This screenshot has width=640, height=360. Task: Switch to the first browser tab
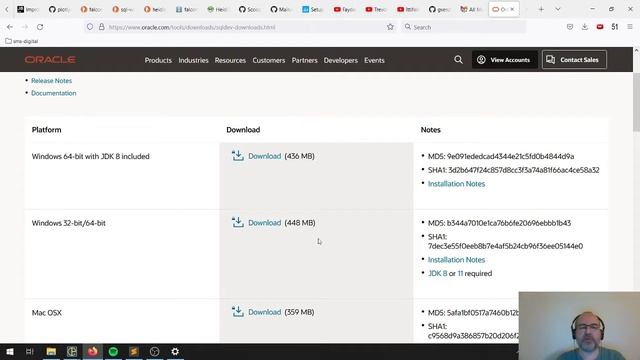tap(27, 9)
